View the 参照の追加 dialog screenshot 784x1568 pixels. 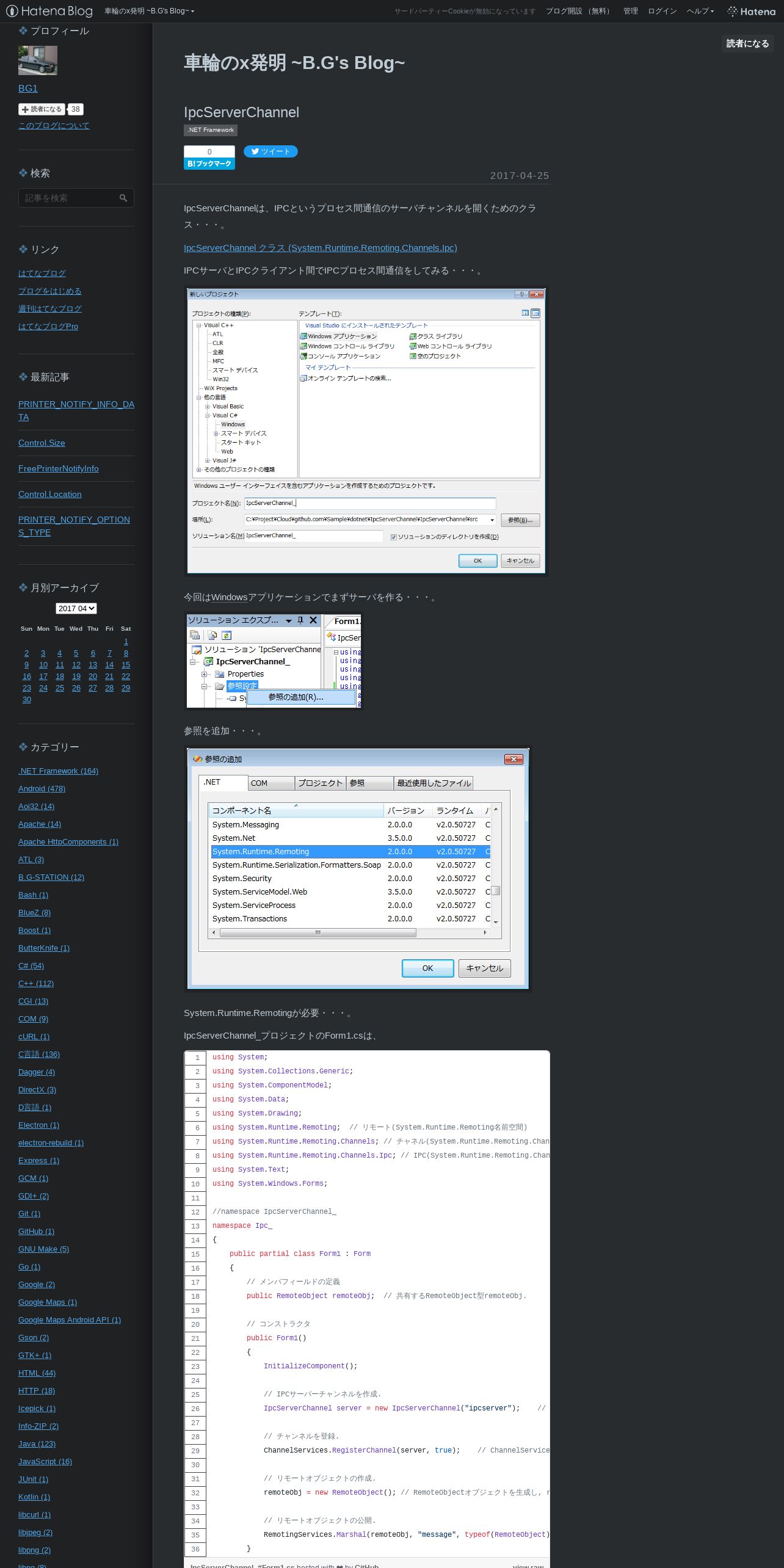357,869
